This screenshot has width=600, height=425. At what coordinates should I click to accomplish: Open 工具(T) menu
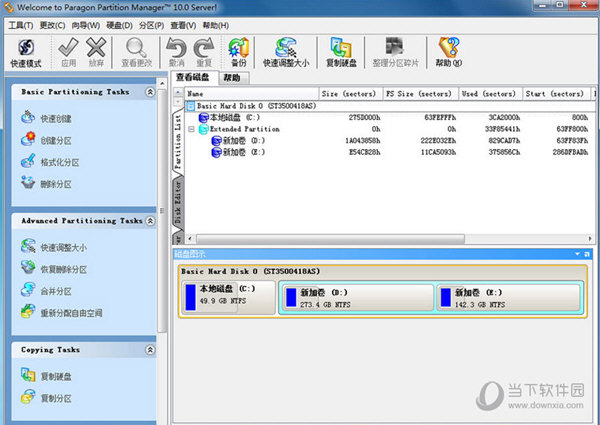point(21,26)
